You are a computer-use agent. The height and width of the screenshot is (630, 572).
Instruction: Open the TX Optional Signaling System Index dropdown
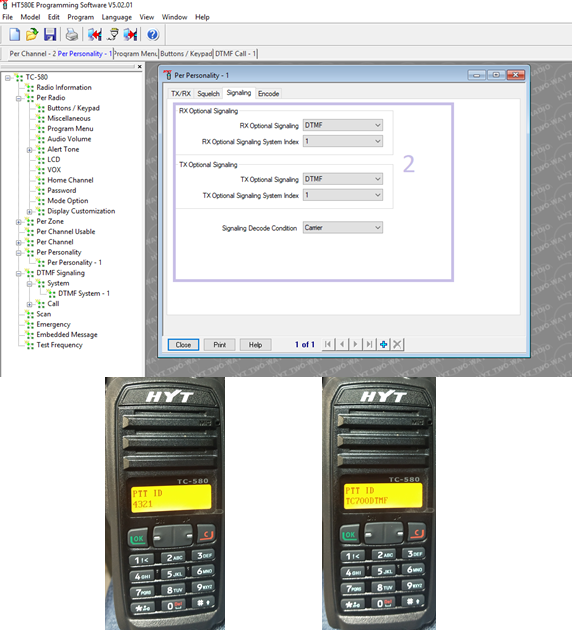pyautogui.click(x=343, y=195)
